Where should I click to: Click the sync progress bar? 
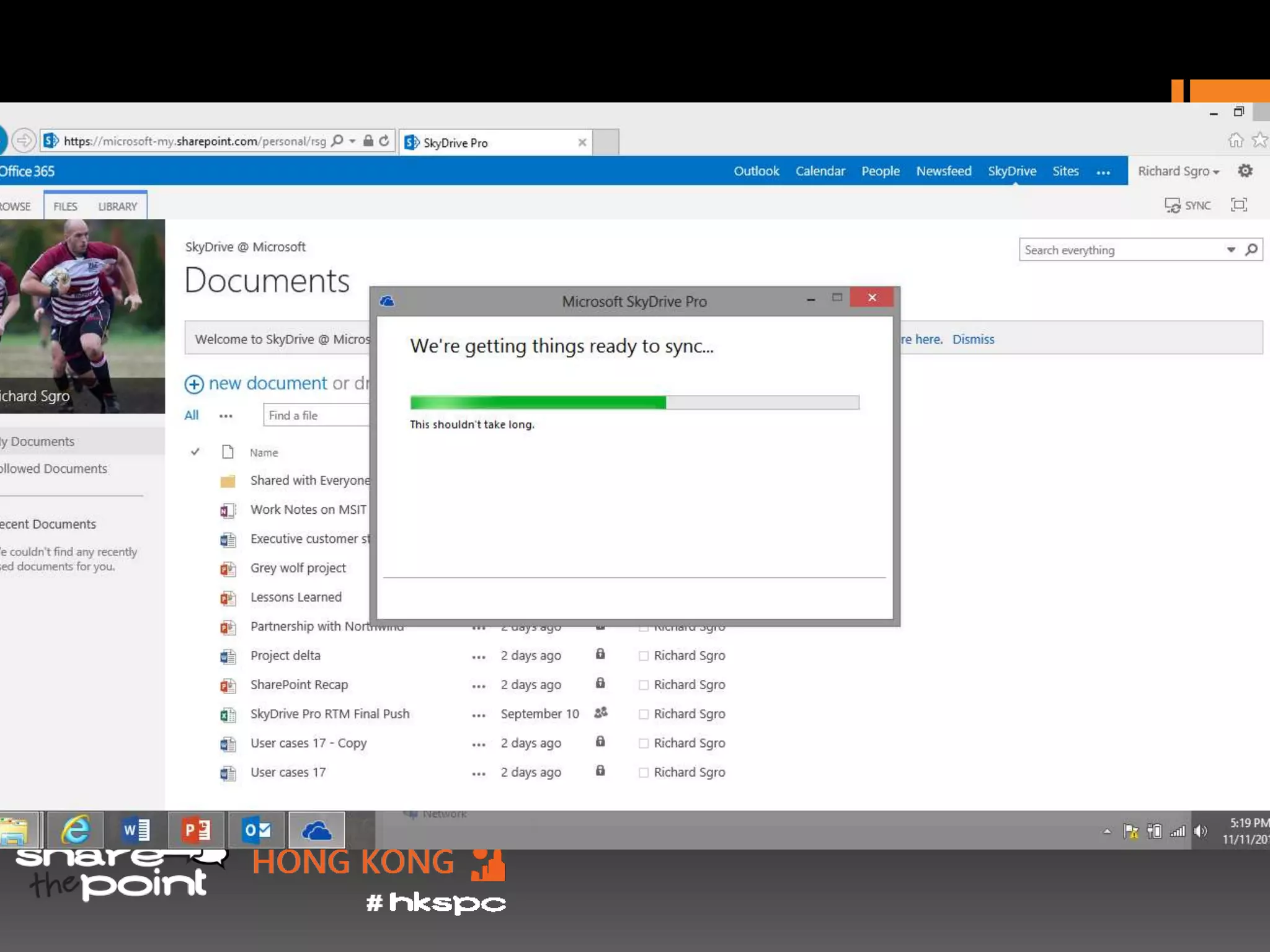coord(634,403)
